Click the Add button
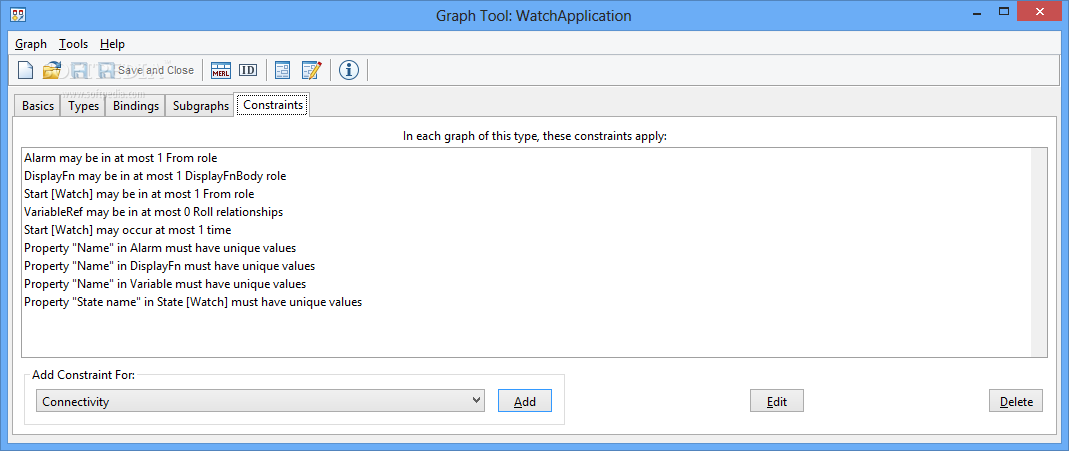The height and width of the screenshot is (451, 1069). click(x=524, y=401)
